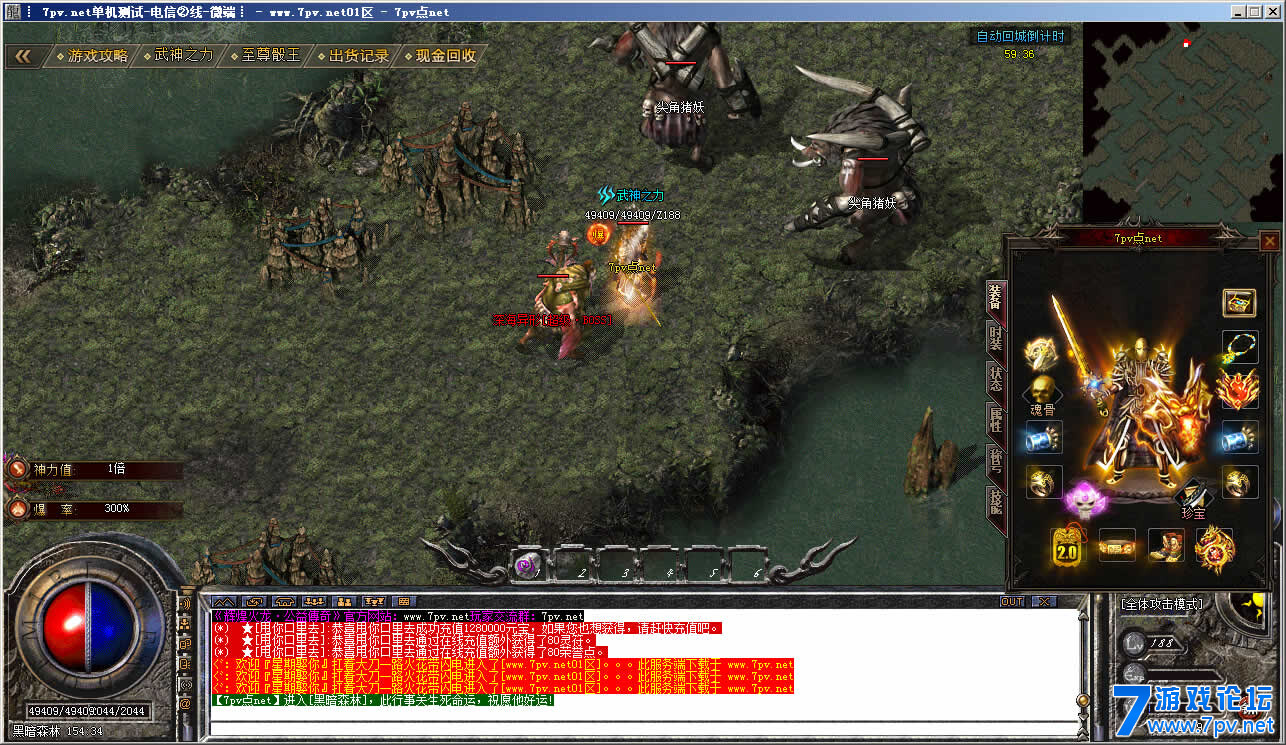This screenshot has height=745, width=1286.
Task: Select the 2.0 golden talisman slot
Action: click(x=1068, y=547)
